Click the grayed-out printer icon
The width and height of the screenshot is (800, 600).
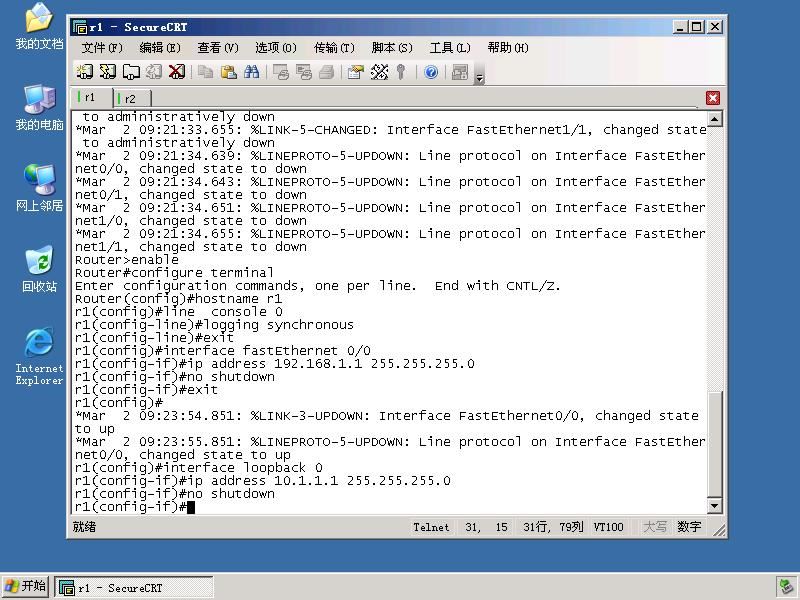coord(327,72)
